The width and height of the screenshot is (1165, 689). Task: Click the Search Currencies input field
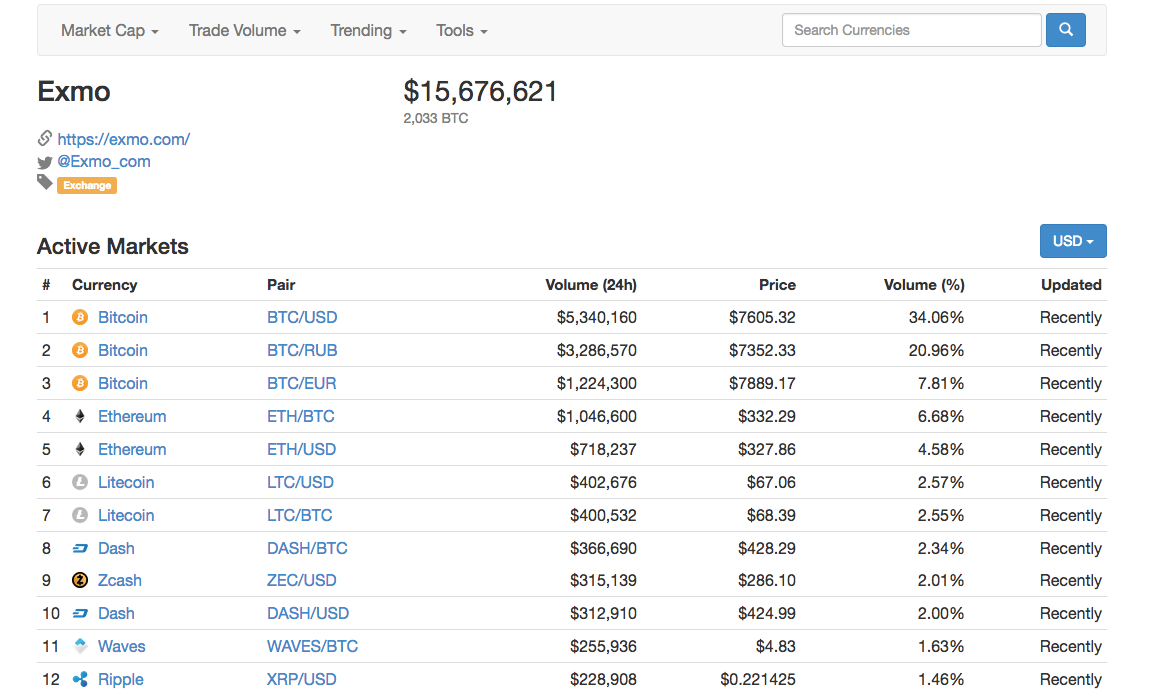[x=911, y=30]
